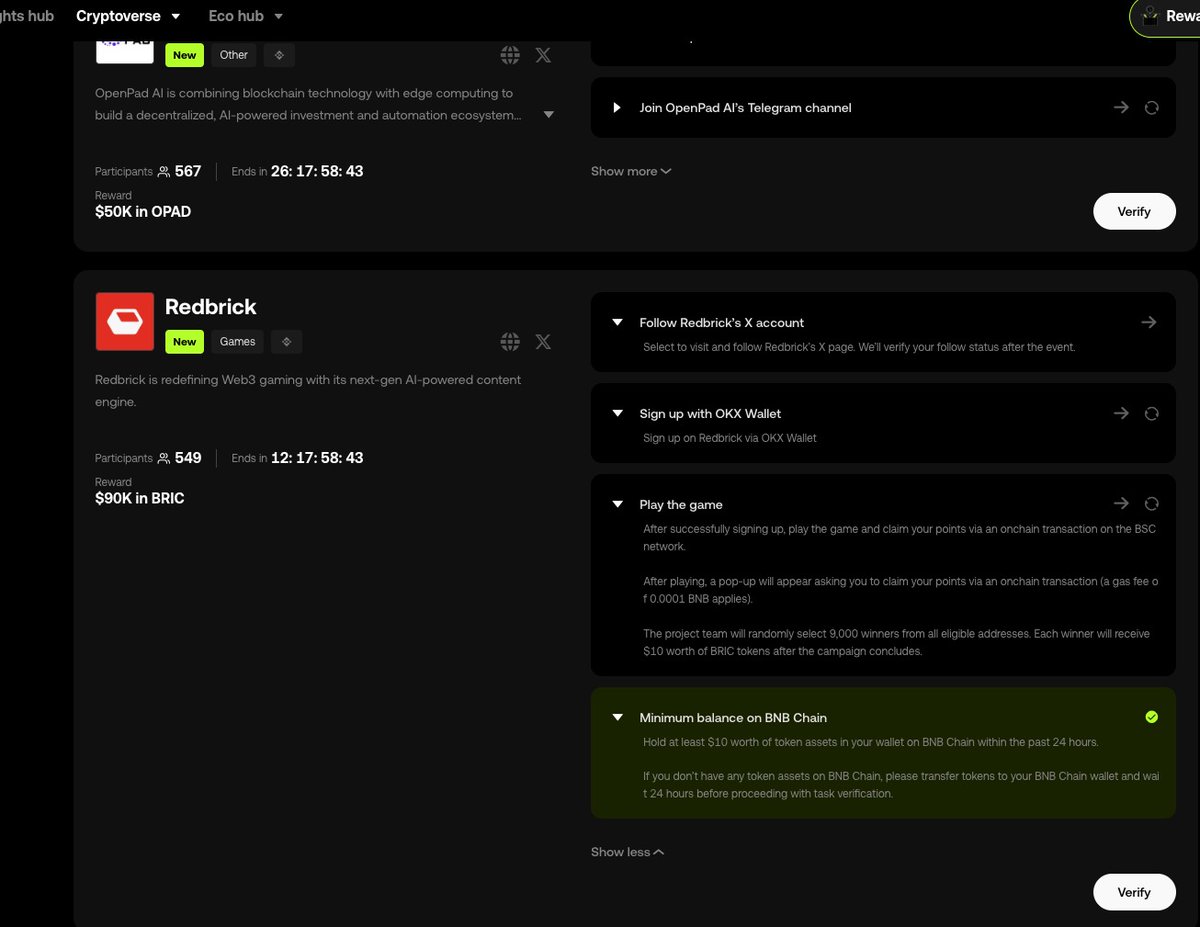The width and height of the screenshot is (1200, 927).
Task: Click OpenPad countdown 26: 17: 58: 43
Action: point(317,171)
